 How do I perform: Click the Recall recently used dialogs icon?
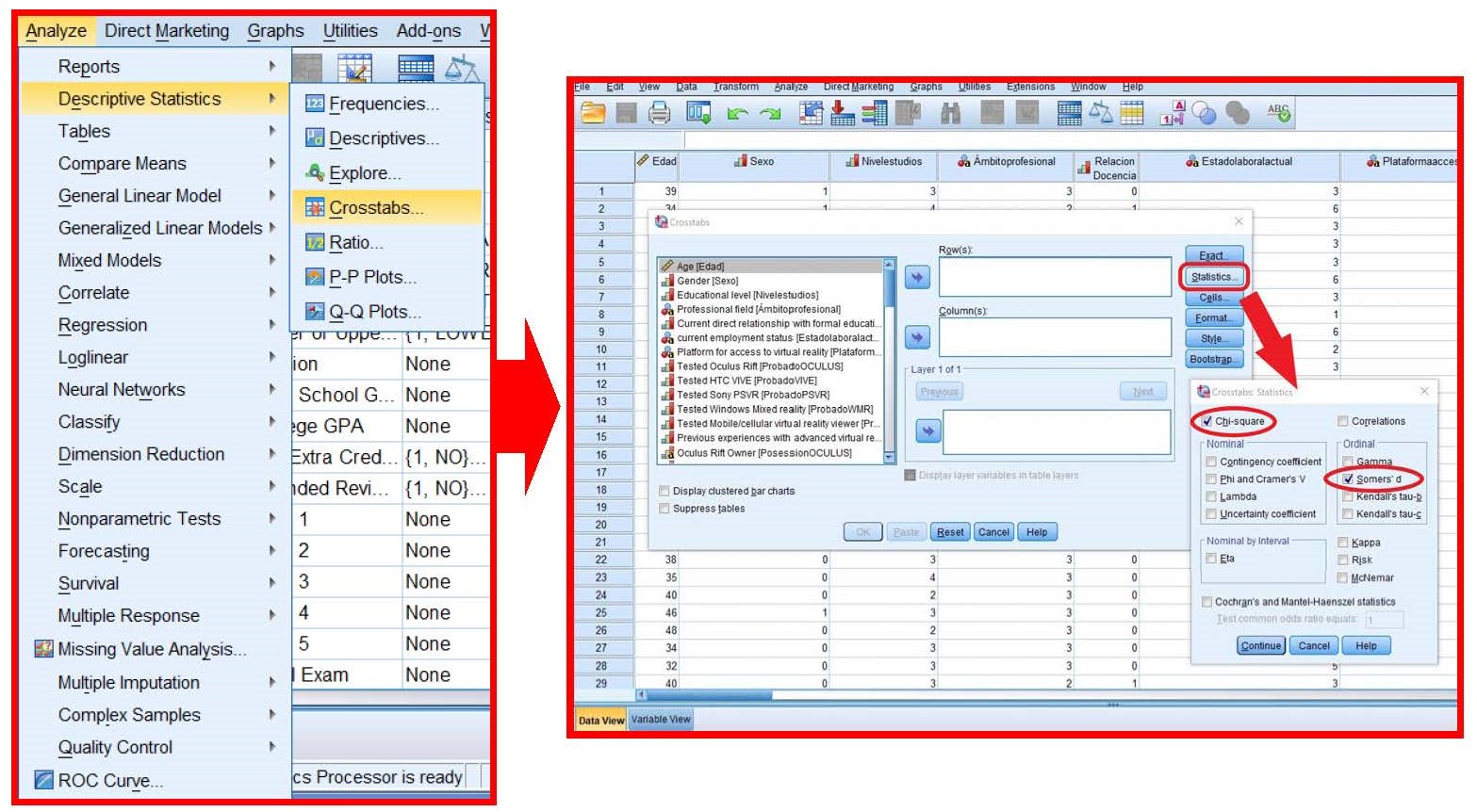[x=698, y=113]
